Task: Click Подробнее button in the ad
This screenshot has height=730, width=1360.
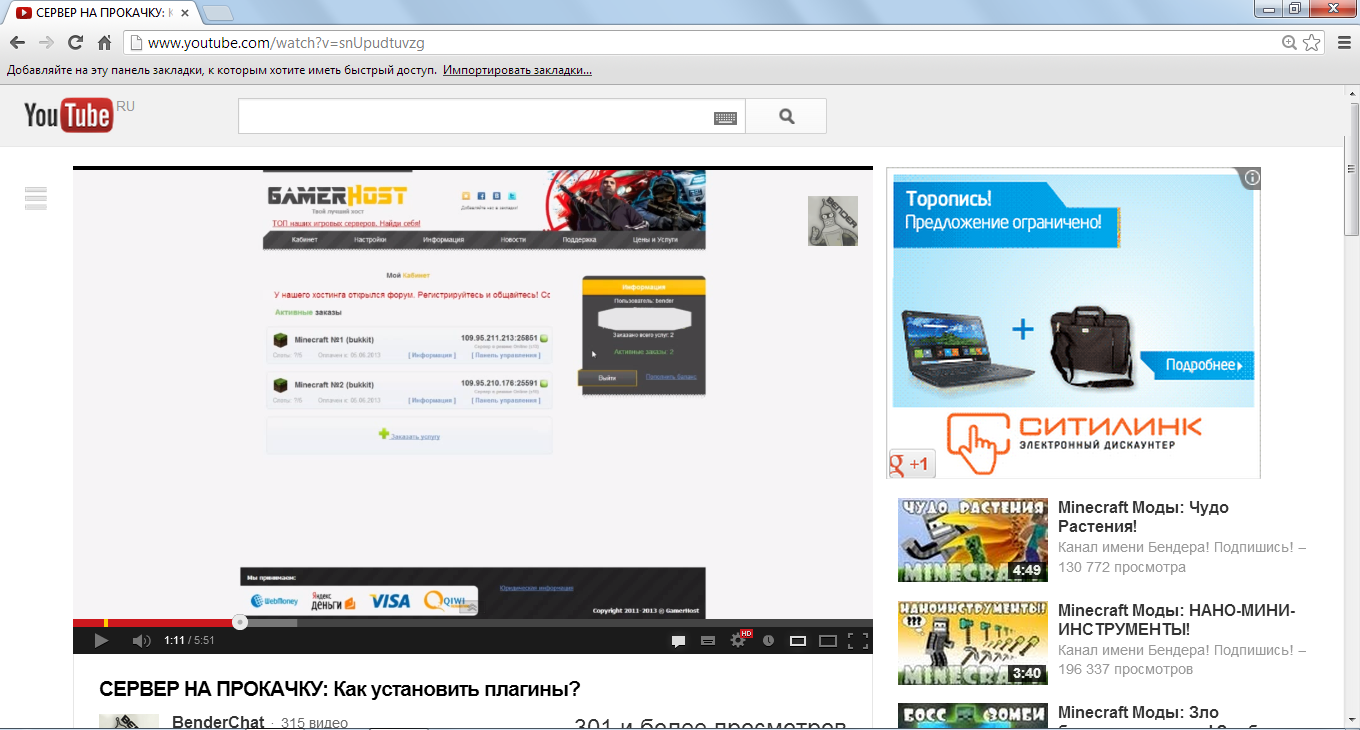Action: (1196, 365)
